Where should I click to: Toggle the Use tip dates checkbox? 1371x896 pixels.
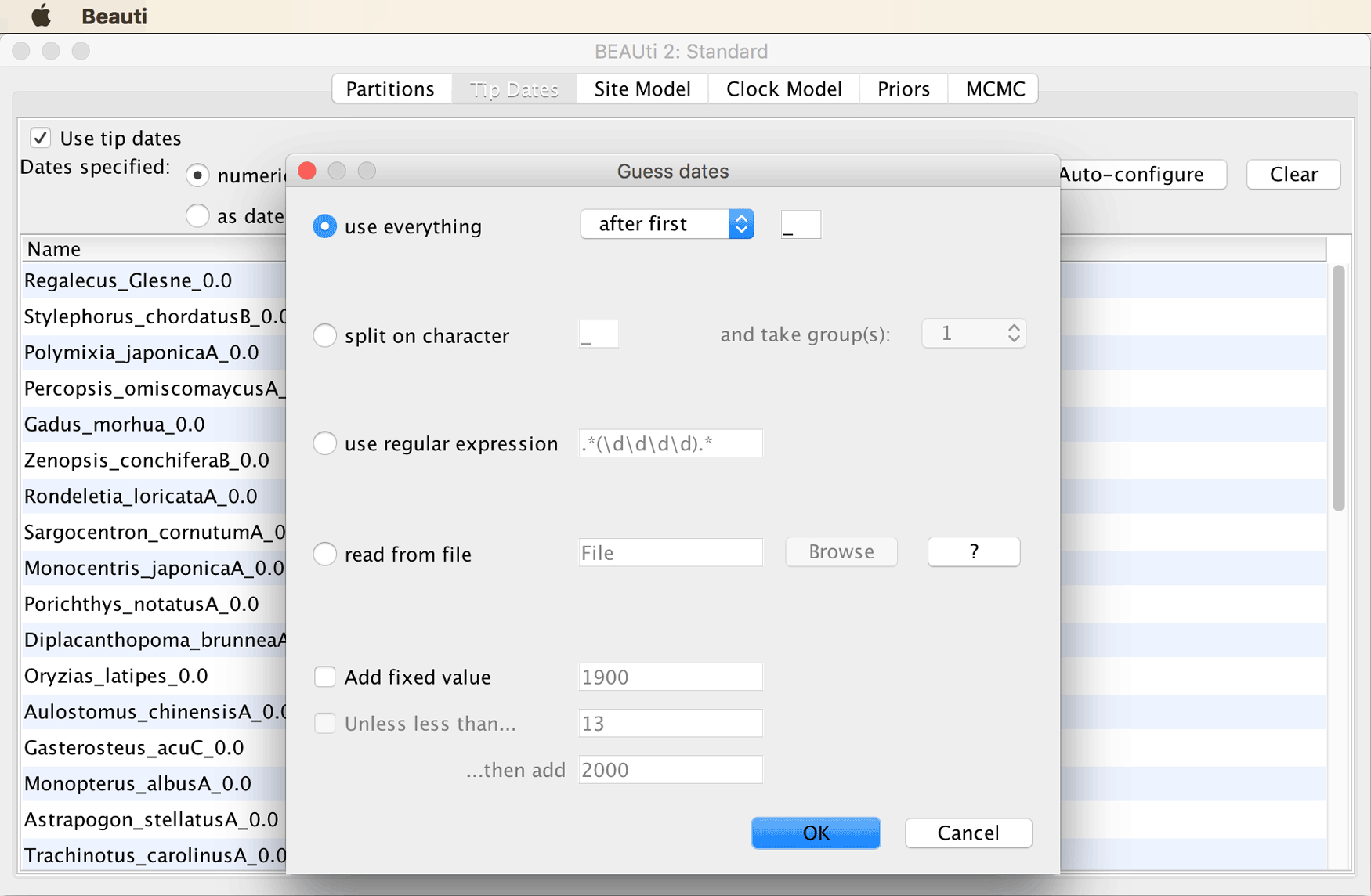click(41, 138)
